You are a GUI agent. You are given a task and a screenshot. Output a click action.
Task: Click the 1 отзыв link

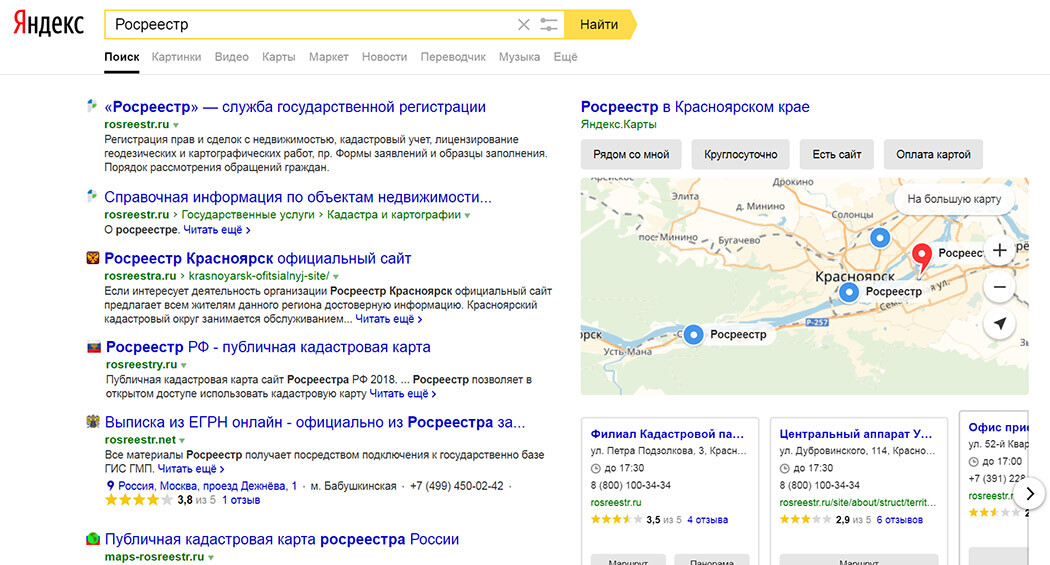[241, 500]
